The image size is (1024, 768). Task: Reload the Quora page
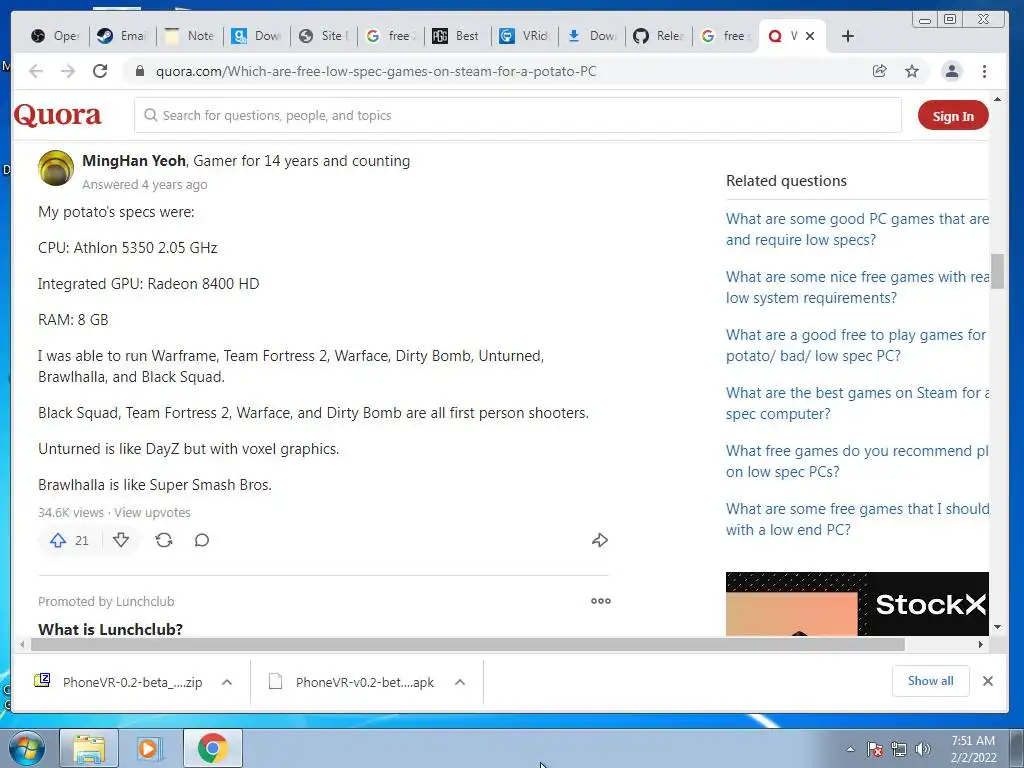99,71
